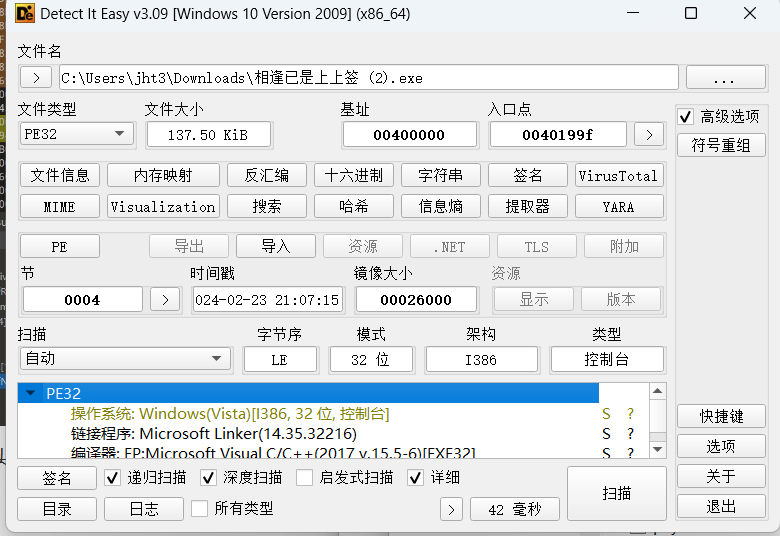780x536 pixels.
Task: Open file browser with the '...' button
Action: pyautogui.click(x=726, y=78)
